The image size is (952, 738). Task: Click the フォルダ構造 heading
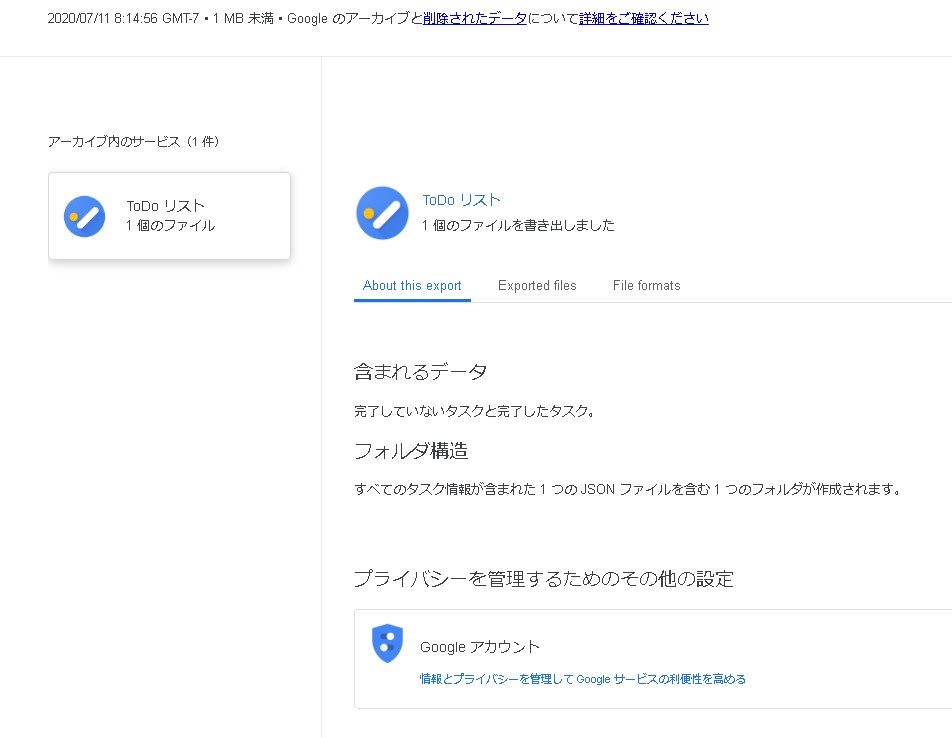pyautogui.click(x=411, y=451)
